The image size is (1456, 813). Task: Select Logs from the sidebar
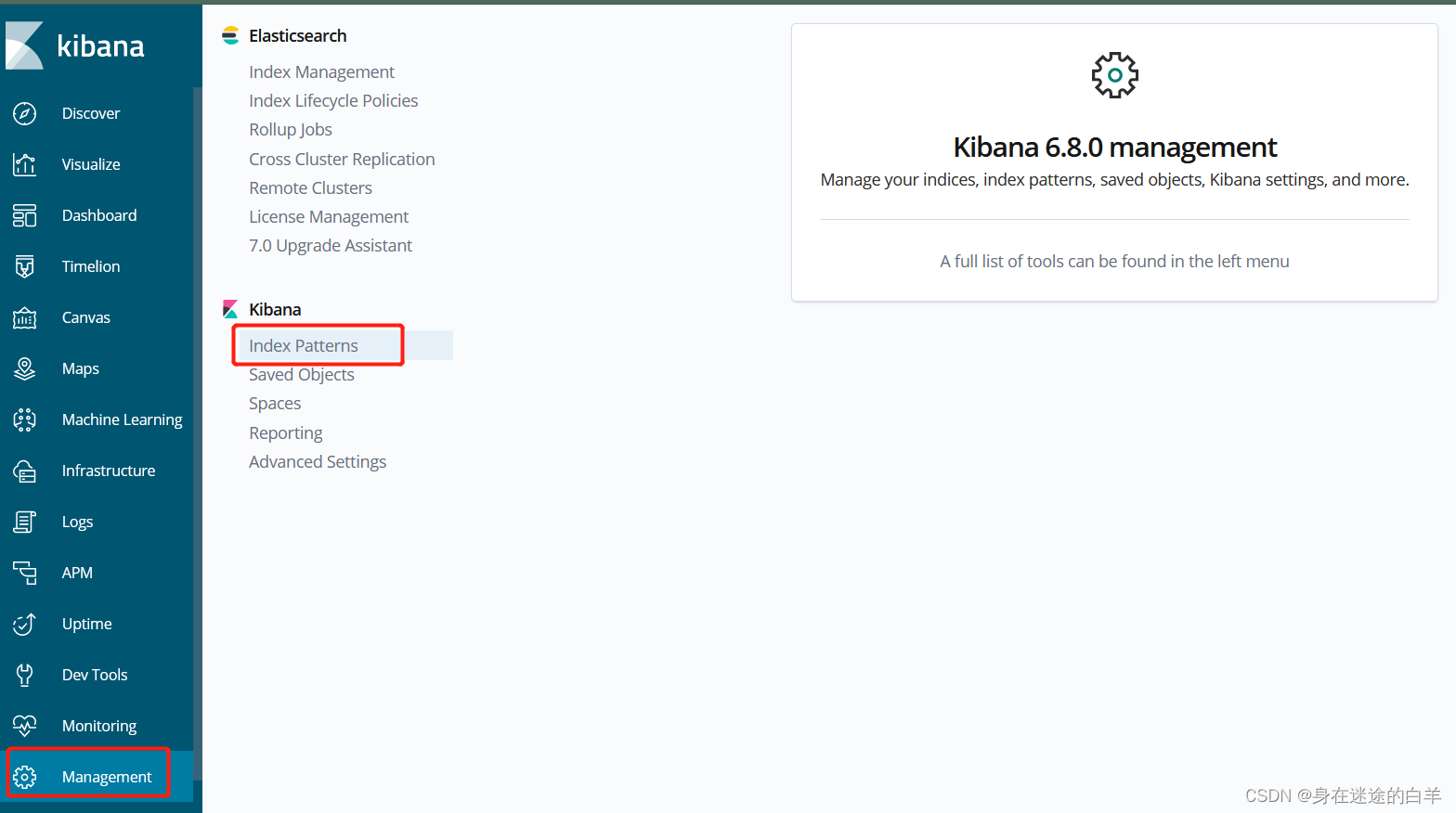[78, 522]
